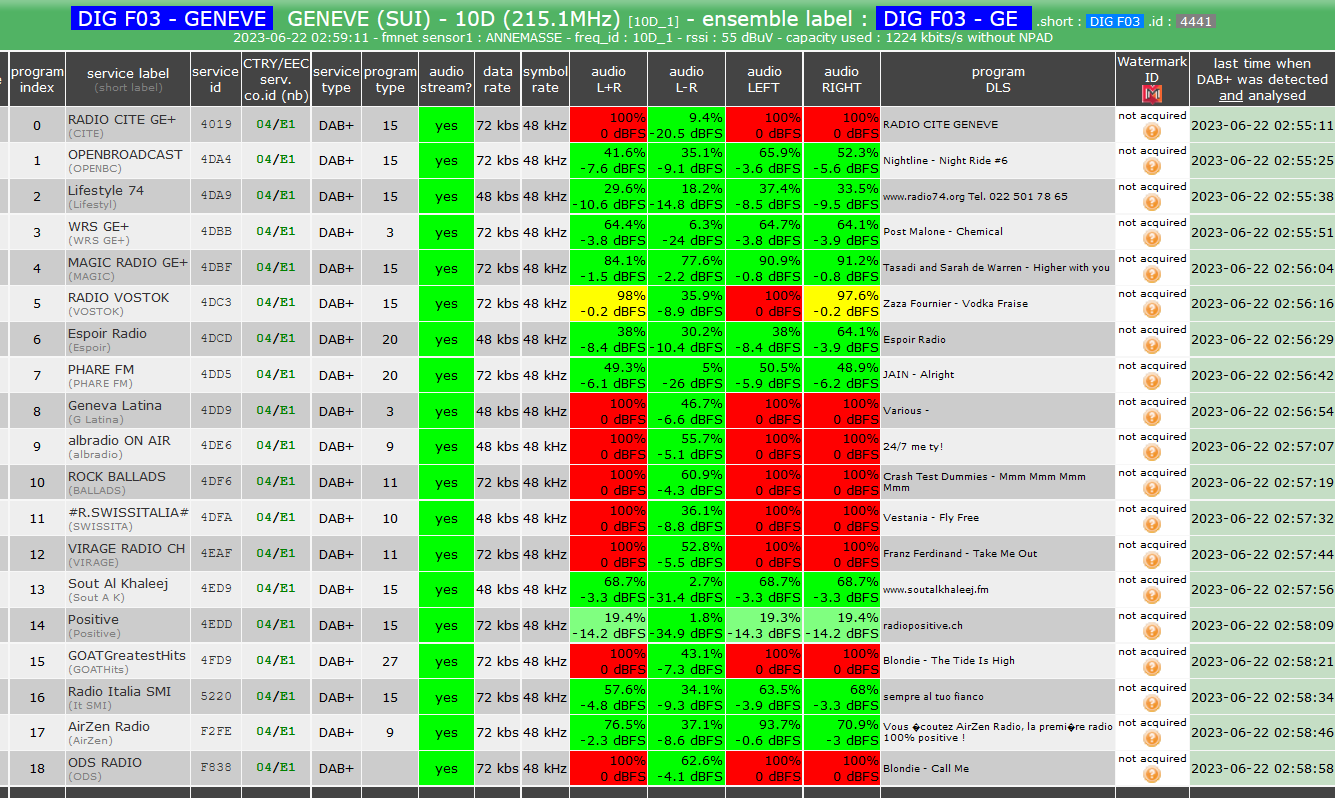The image size is (1335, 798).
Task: Select the DIG F03 - GENEVE ensemble title
Action: tap(172, 19)
